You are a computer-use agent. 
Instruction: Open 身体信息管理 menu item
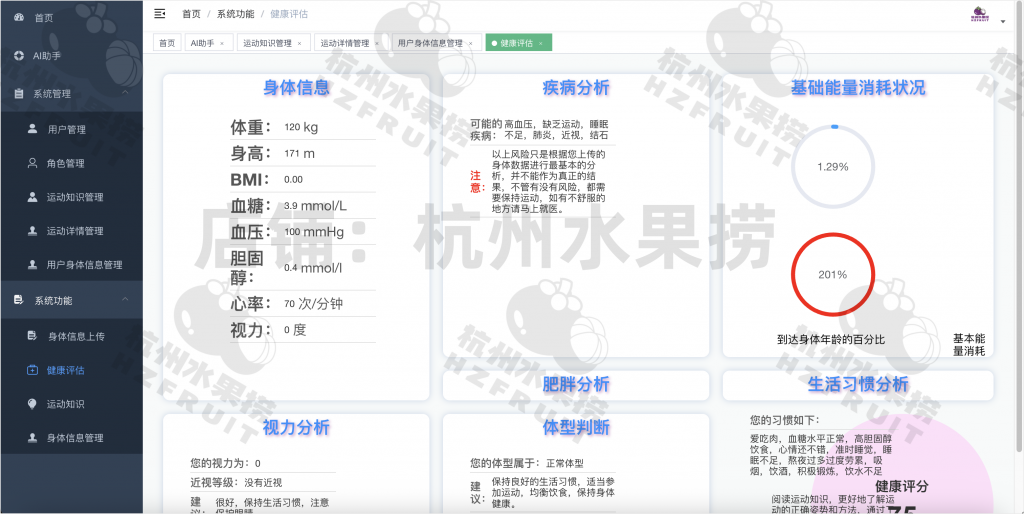click(71, 438)
